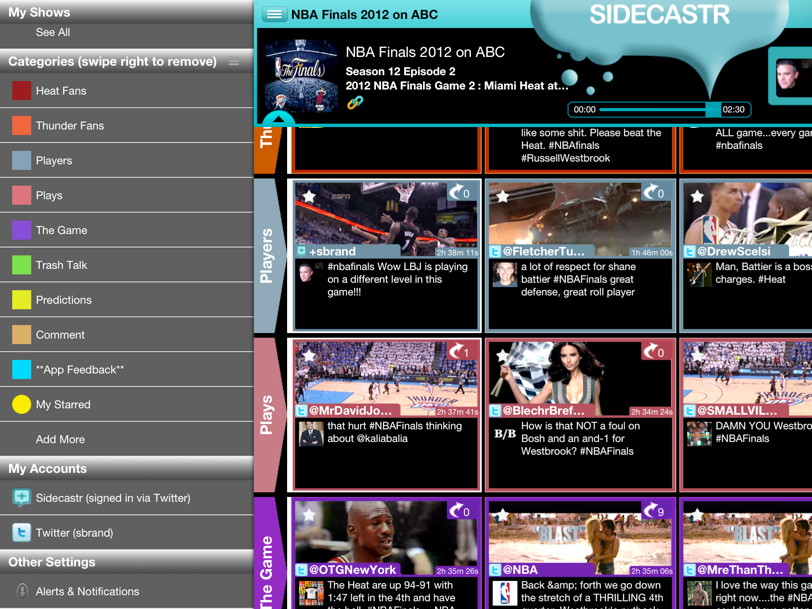812x609 pixels.
Task: Collapse the show info panel arrow
Action: [279, 120]
